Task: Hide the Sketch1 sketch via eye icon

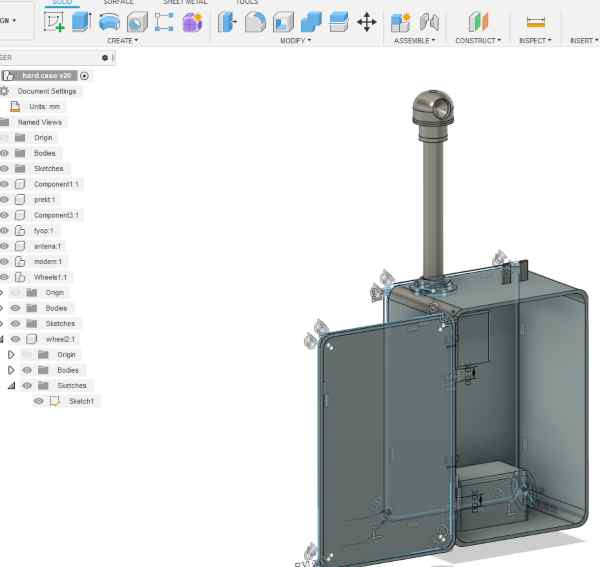Action: coord(39,401)
